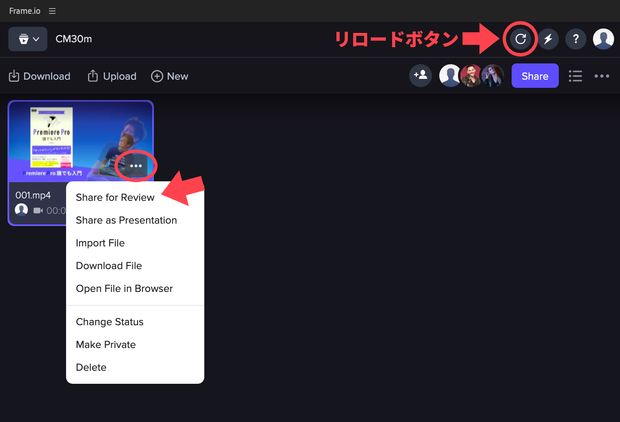Switch to list view icon

[x=575, y=76]
